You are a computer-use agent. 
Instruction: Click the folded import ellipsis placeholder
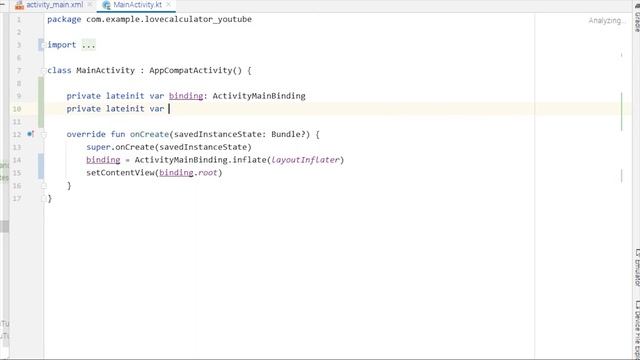click(x=89, y=45)
